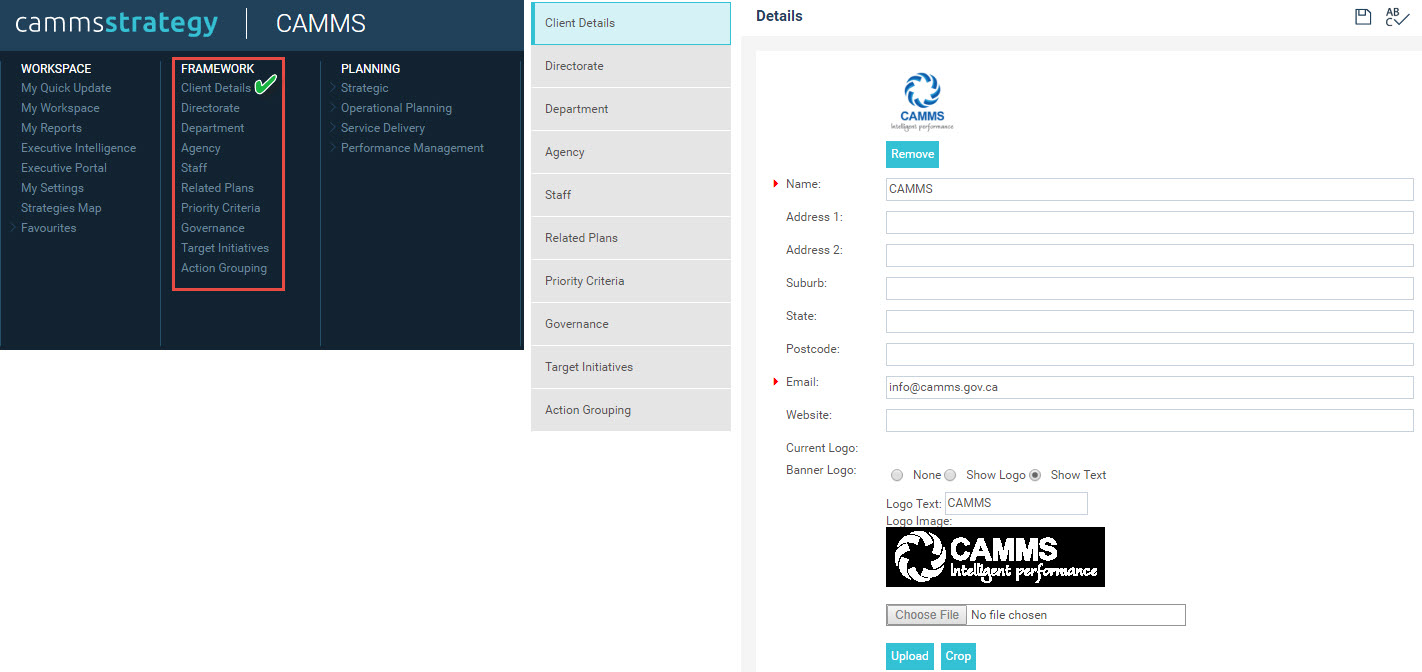Select the Target Initiatives tab
The height and width of the screenshot is (672, 1422).
pyautogui.click(x=631, y=367)
